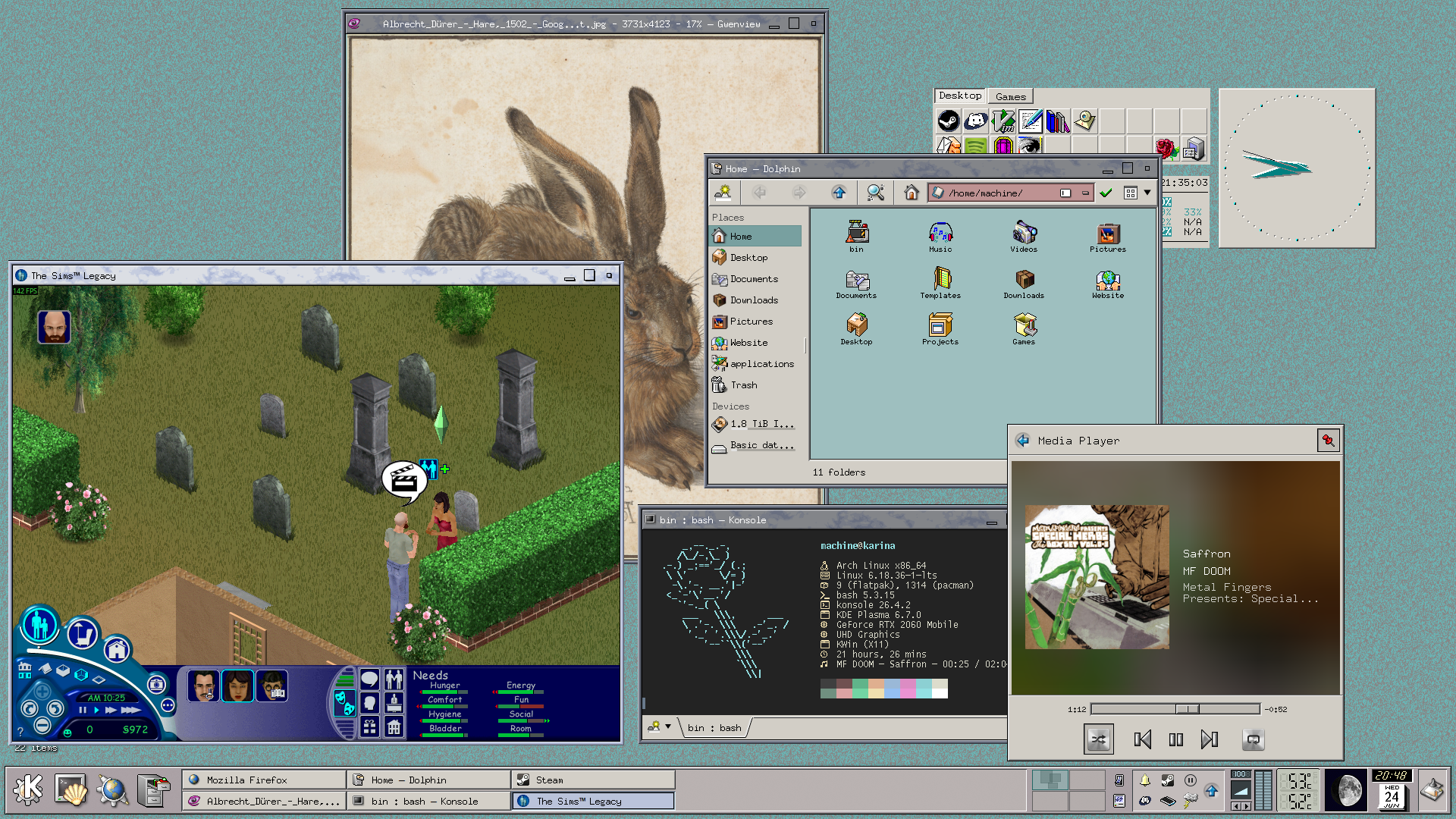Viewport: 1456px width, 819px height.
Task: Switch to the second virtual desktop in pager
Action: tap(1086, 780)
